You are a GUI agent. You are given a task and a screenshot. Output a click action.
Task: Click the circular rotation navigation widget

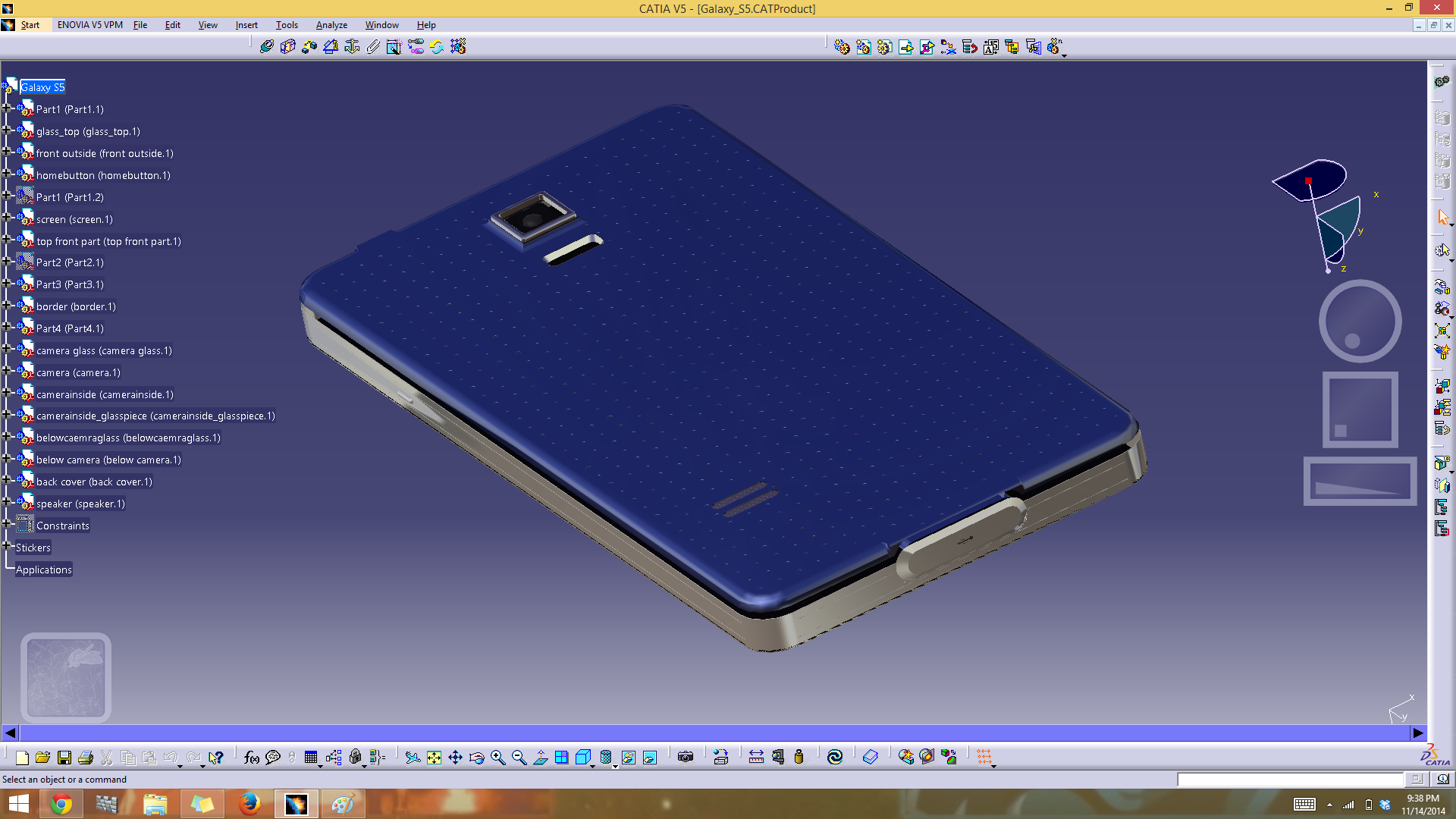click(x=1360, y=321)
